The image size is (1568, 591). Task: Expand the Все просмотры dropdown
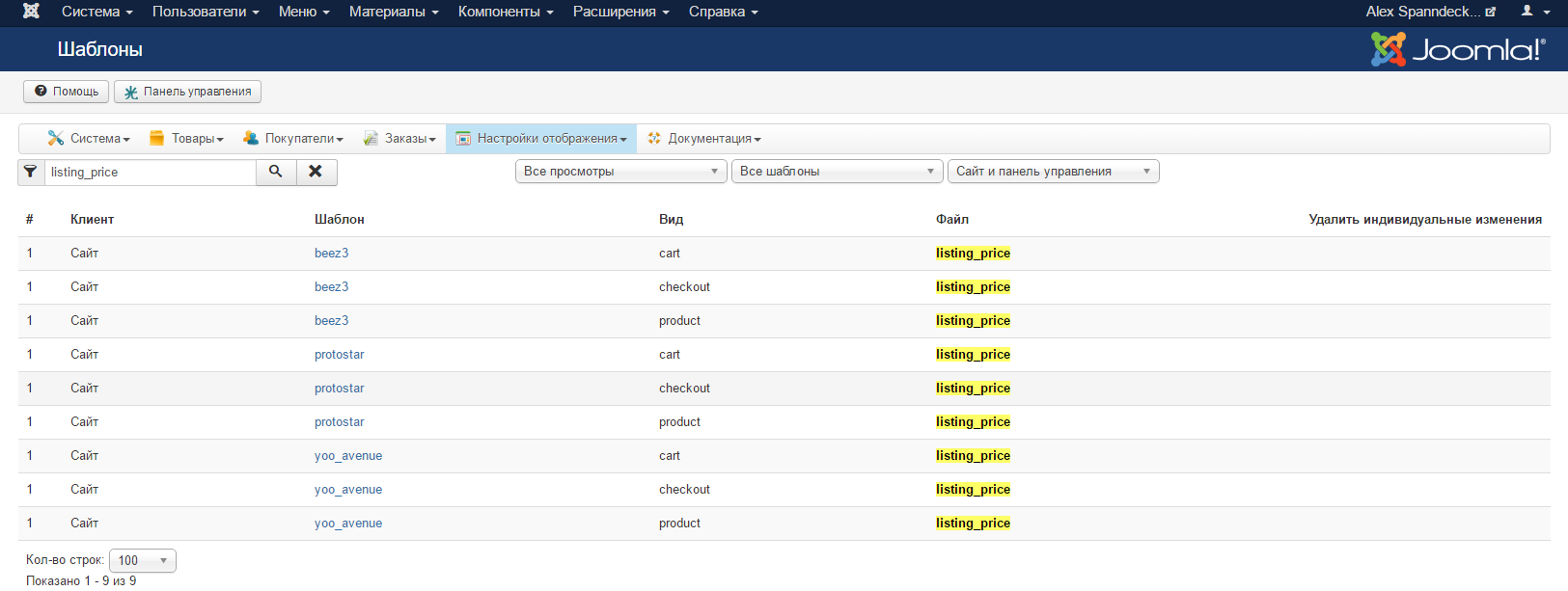pyautogui.click(x=620, y=172)
